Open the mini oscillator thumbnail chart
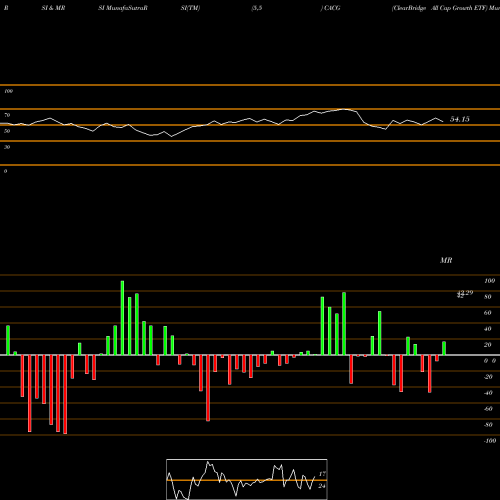Screen dimensions: 500x500 point(247,479)
